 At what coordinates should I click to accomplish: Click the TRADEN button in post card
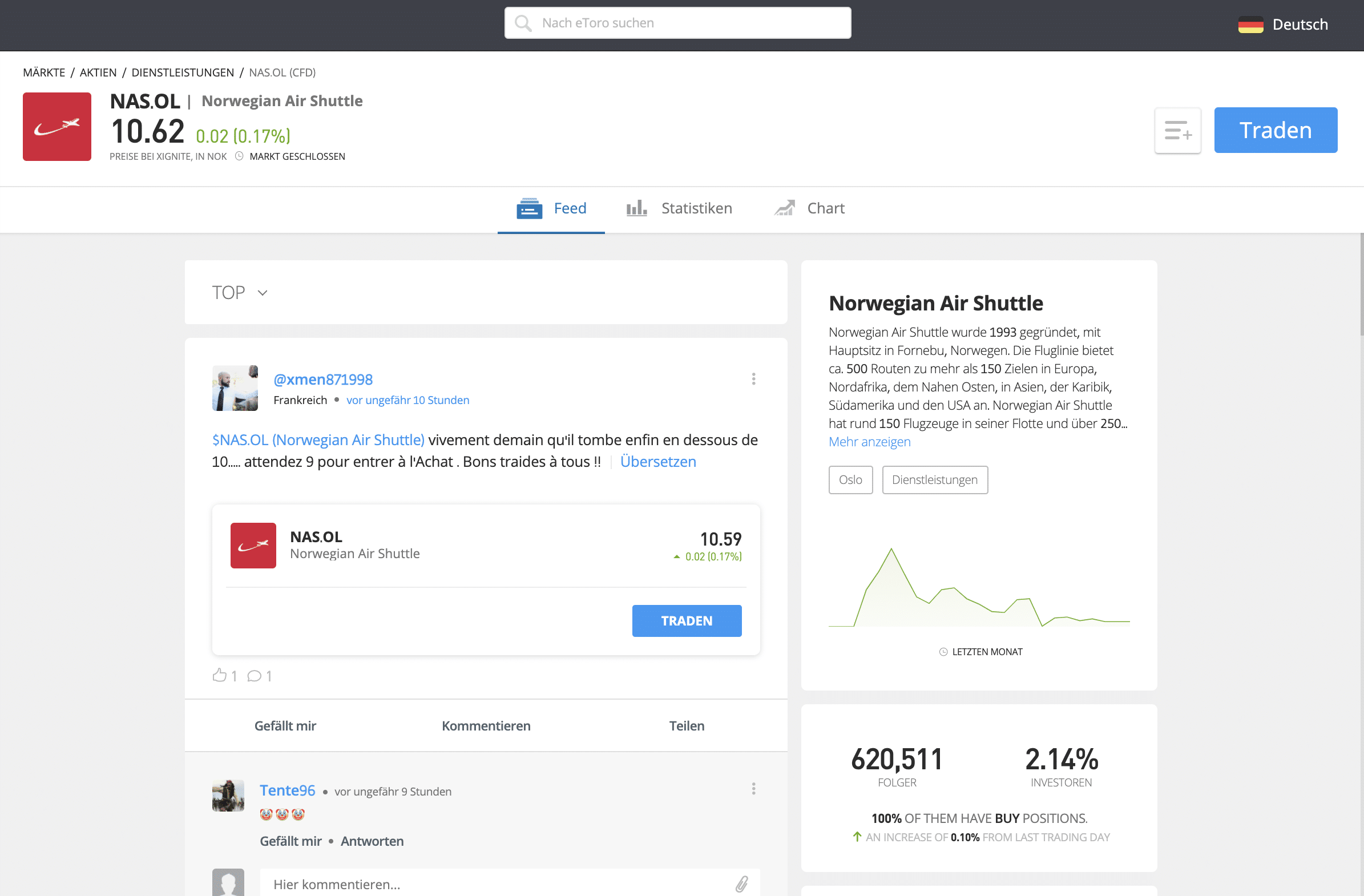(x=687, y=621)
